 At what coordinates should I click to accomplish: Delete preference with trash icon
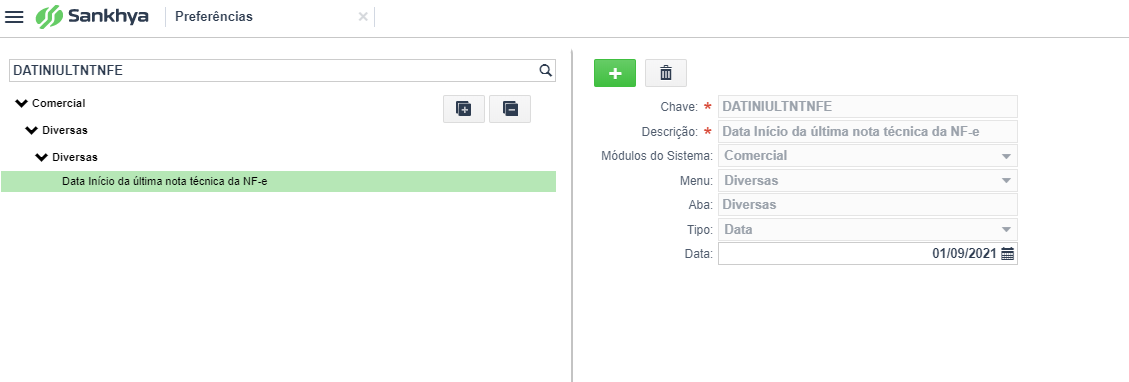(x=666, y=73)
